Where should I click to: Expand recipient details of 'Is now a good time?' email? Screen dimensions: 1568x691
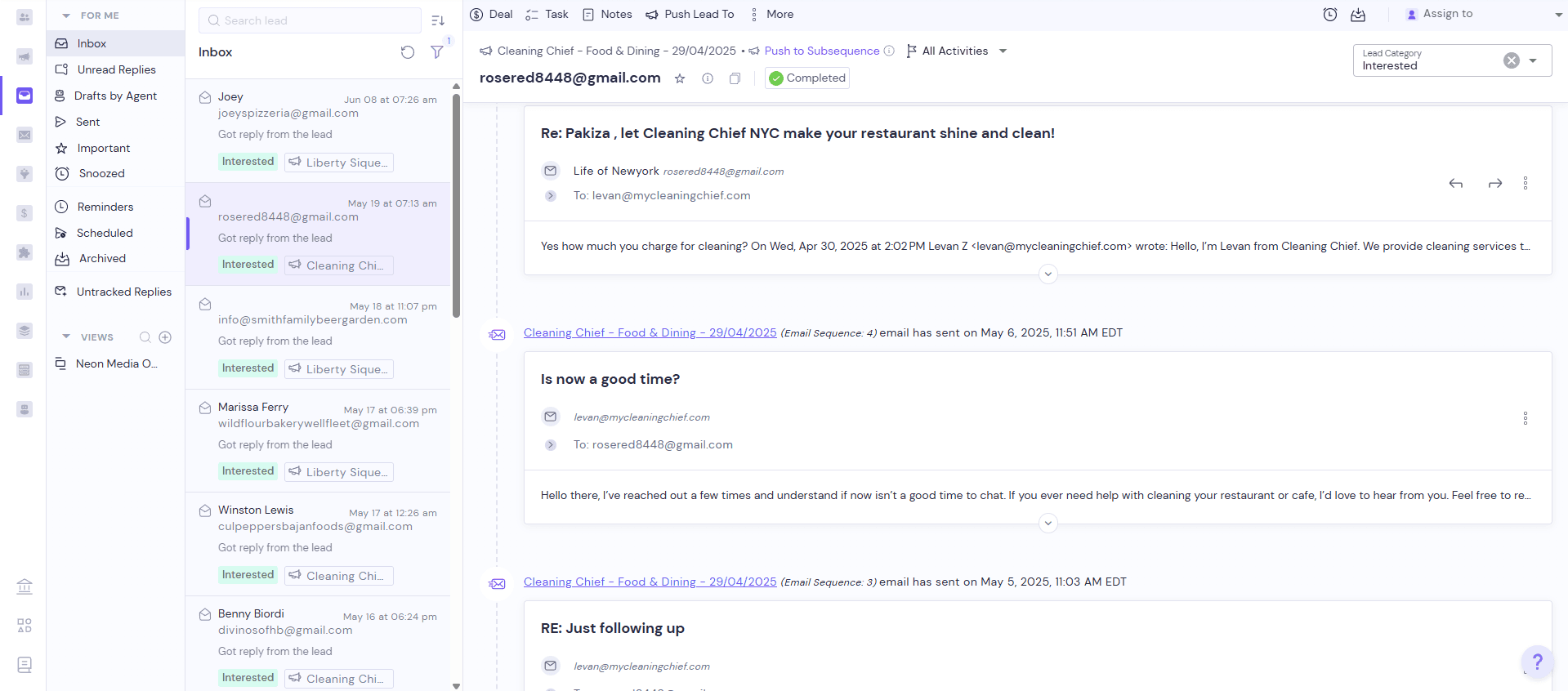551,445
